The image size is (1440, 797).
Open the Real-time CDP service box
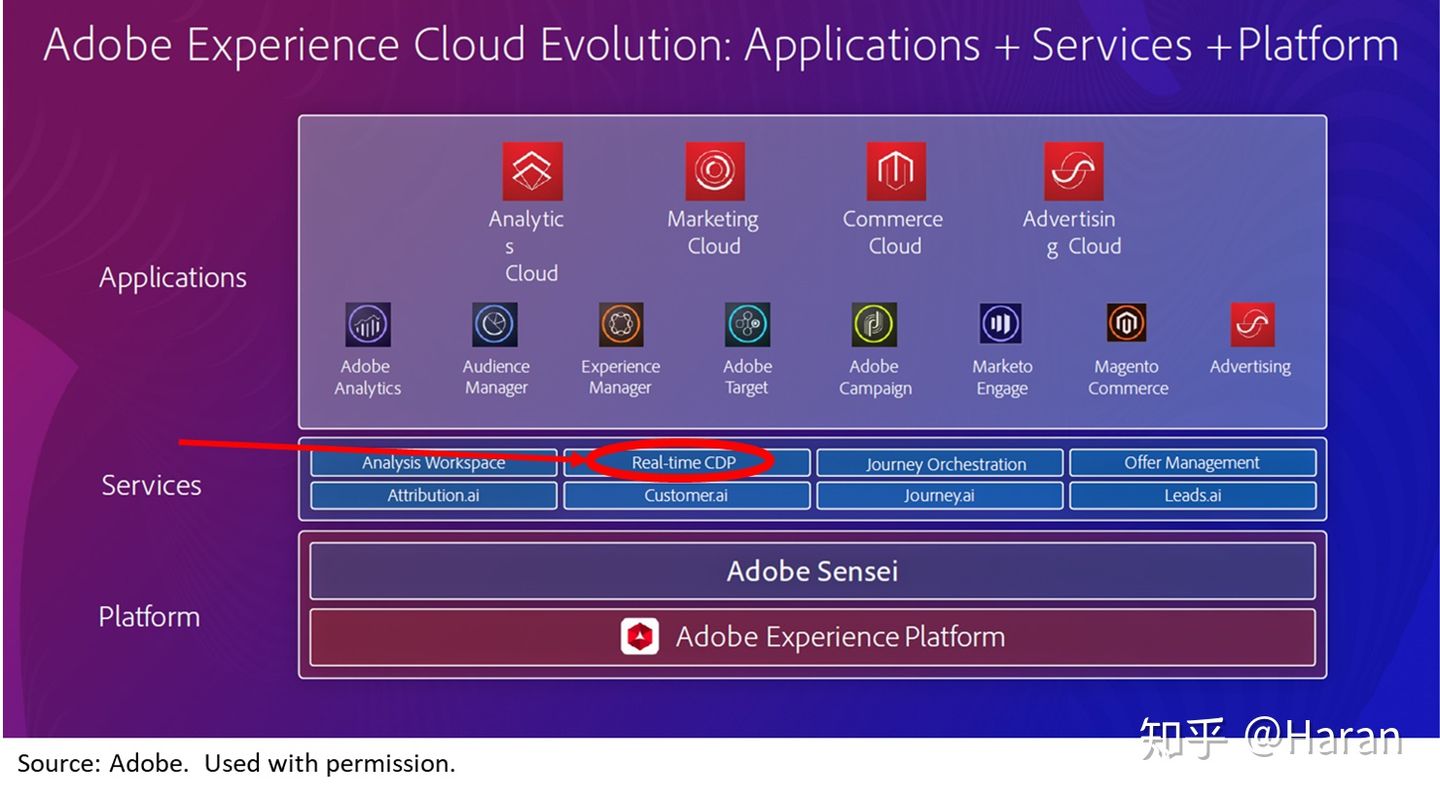click(687, 463)
